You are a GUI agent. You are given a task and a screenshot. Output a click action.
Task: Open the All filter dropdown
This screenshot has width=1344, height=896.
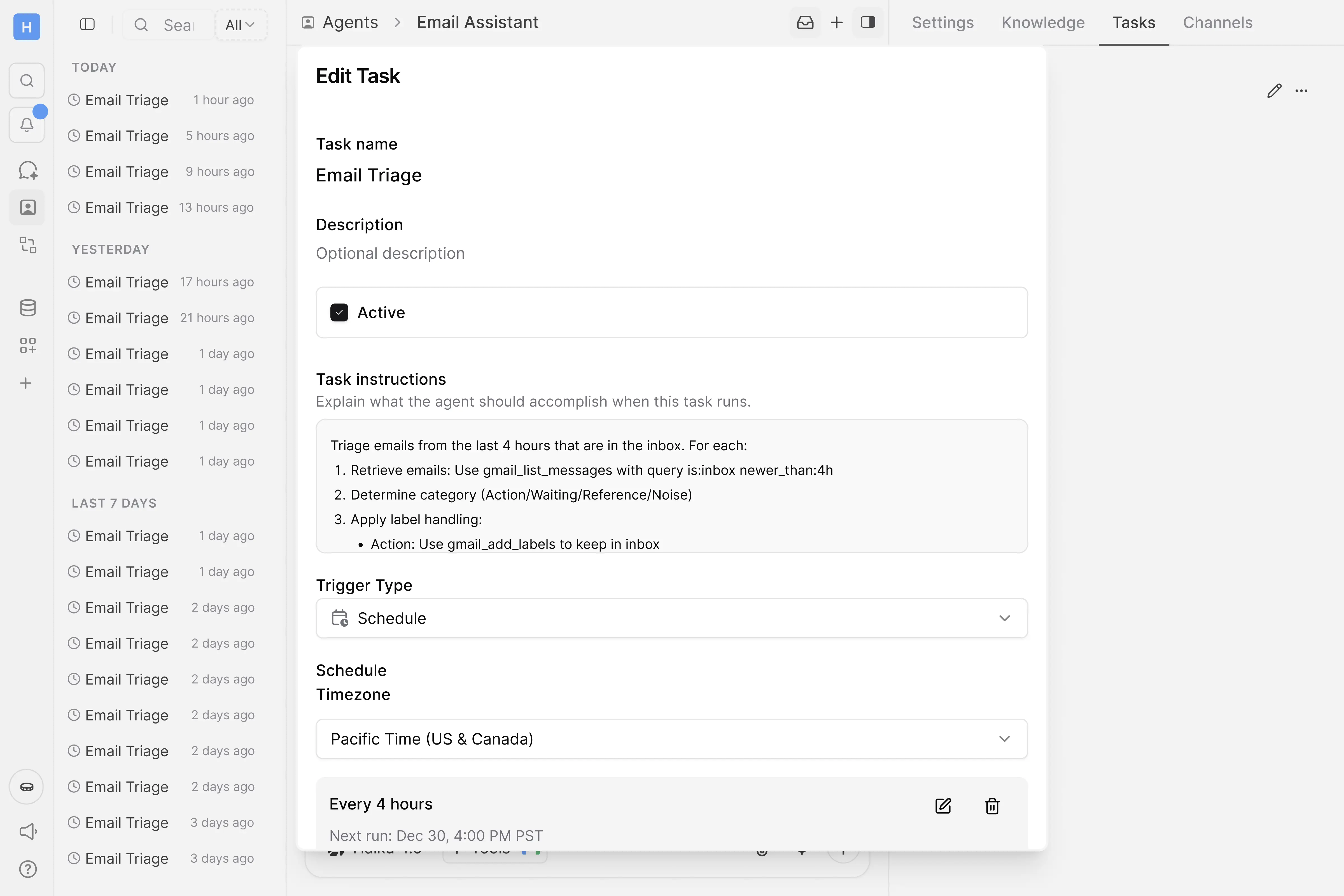241,25
